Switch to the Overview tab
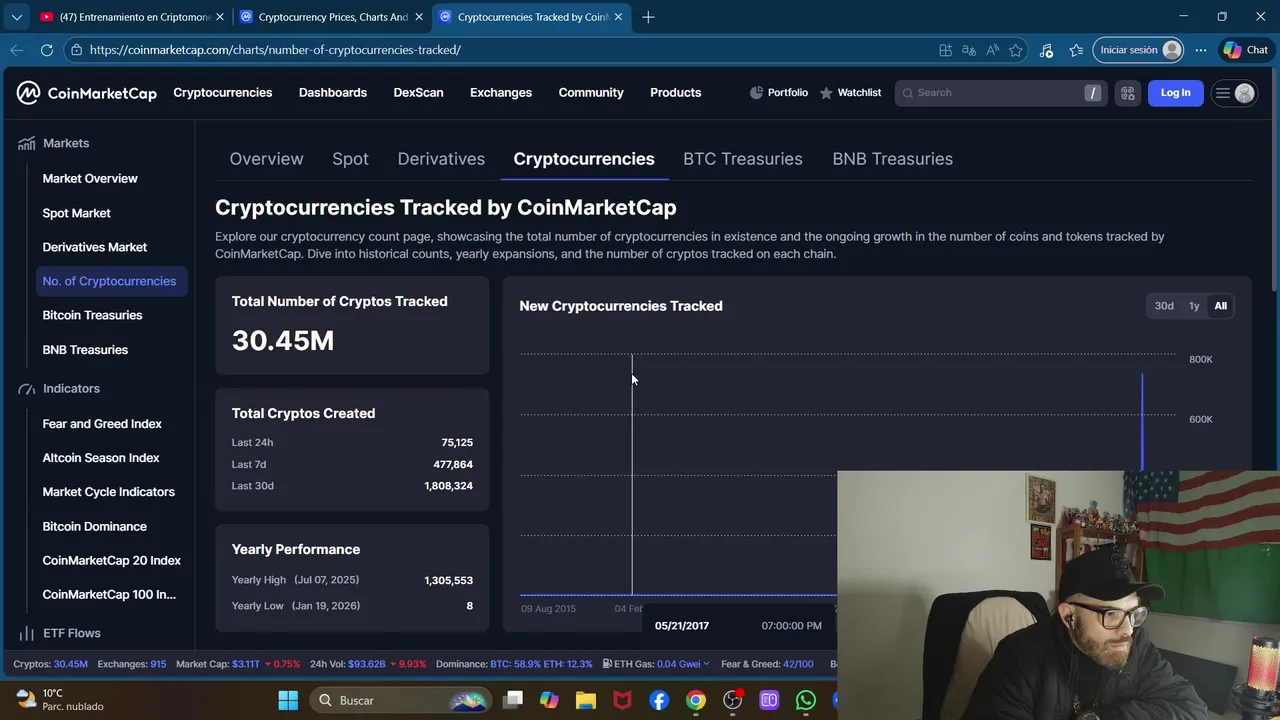 pos(266,159)
